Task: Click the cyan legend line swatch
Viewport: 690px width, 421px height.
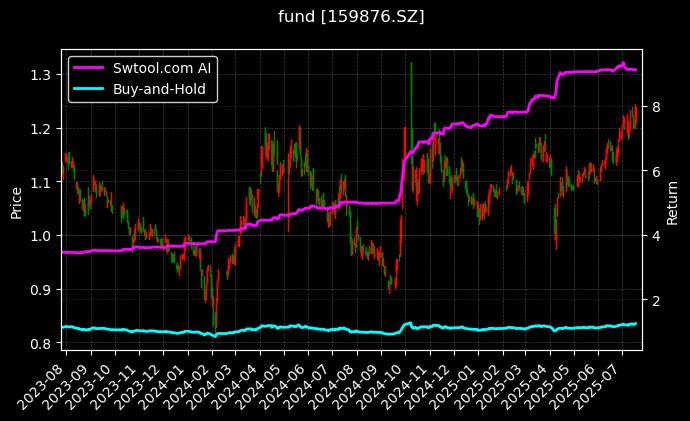Action: coord(90,88)
